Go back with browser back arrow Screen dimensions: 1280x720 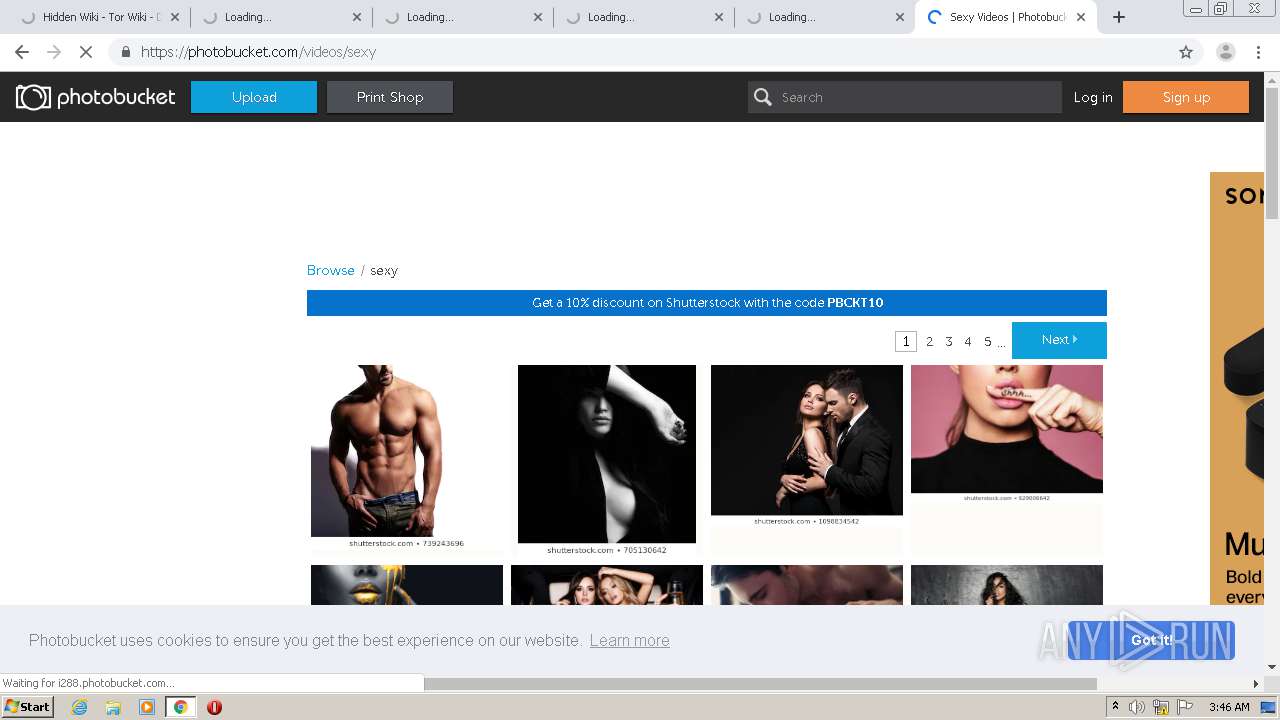pos(22,52)
